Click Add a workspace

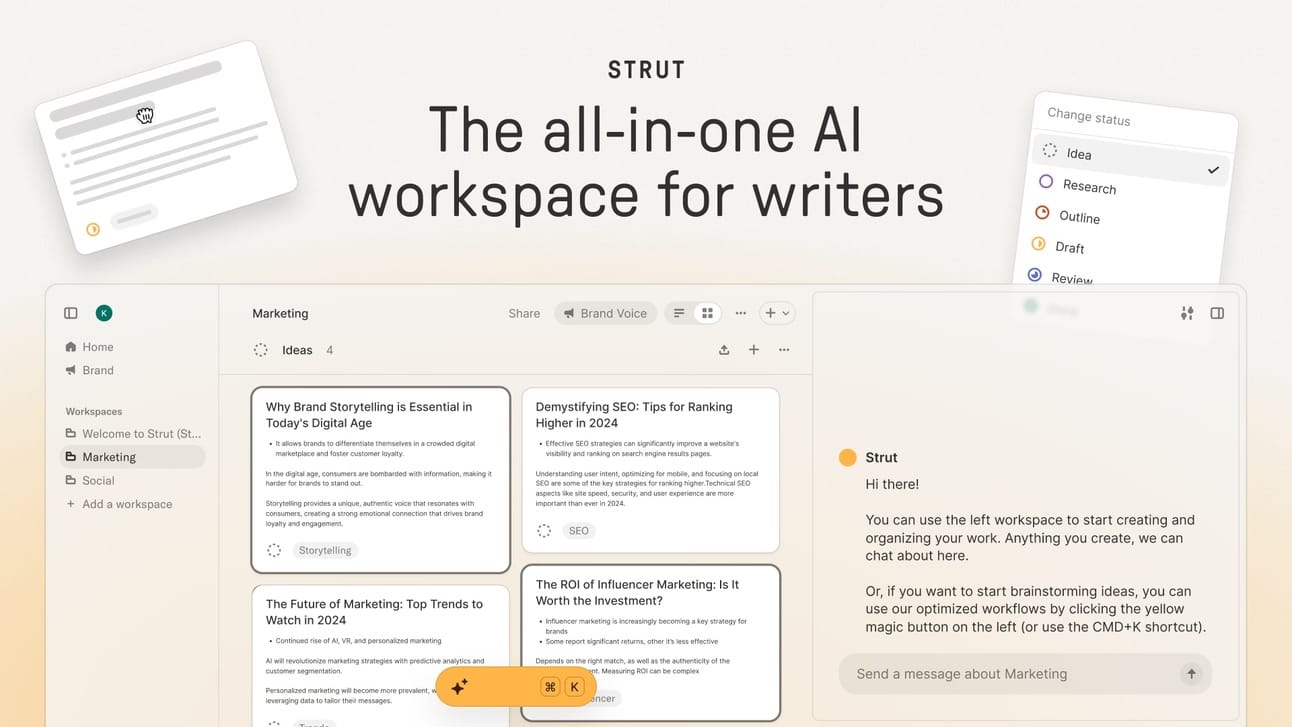pyautogui.click(x=119, y=504)
